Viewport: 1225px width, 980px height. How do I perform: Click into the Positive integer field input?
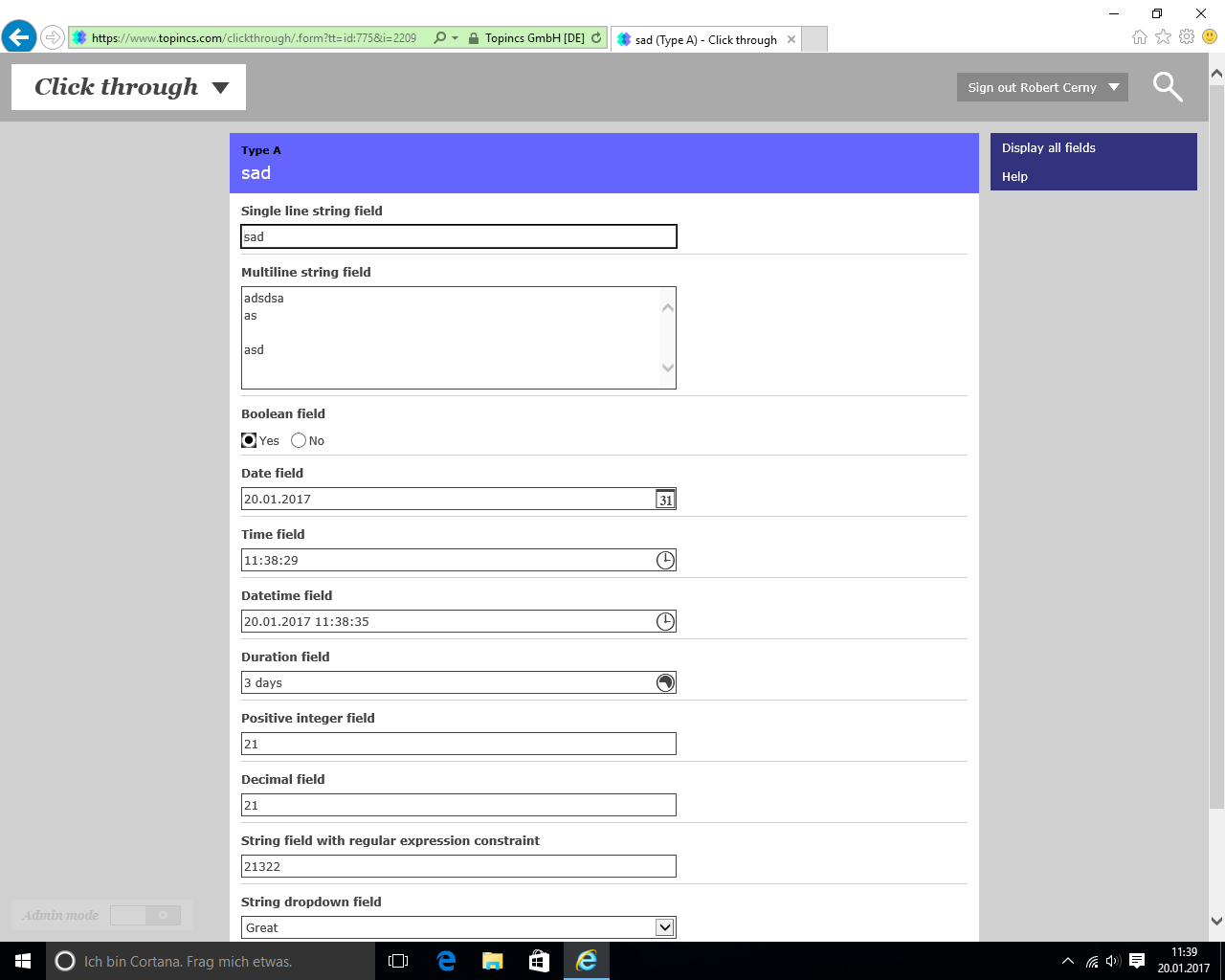tap(458, 744)
